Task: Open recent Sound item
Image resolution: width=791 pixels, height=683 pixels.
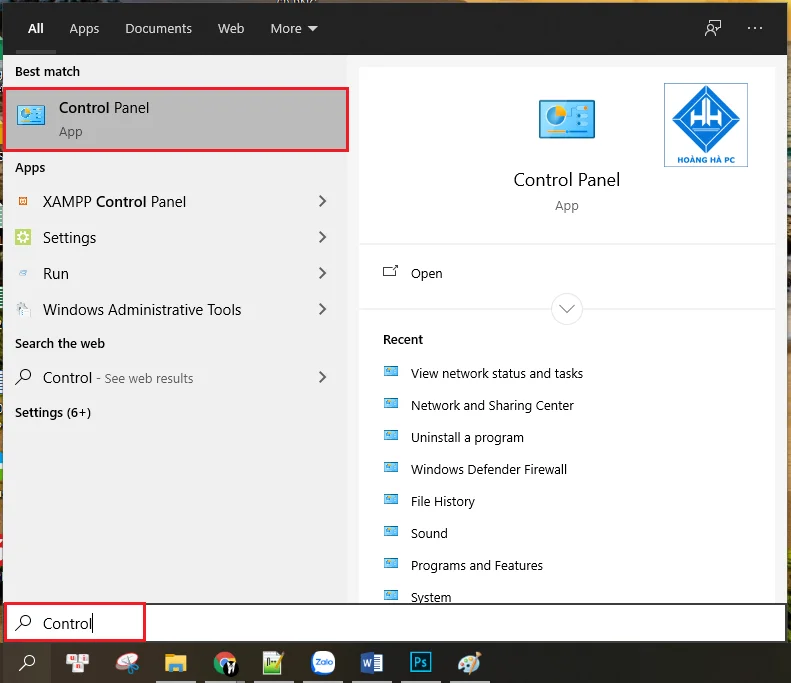Action: 429,534
